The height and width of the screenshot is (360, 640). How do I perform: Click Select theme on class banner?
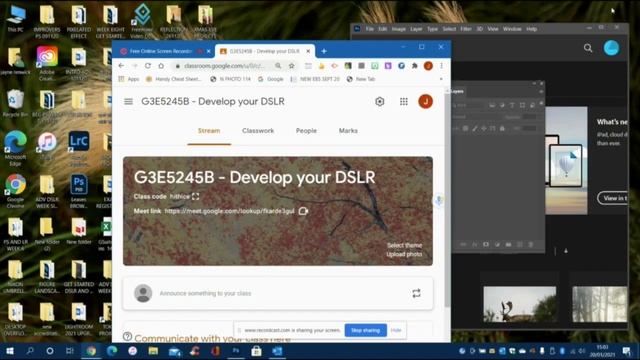(404, 245)
